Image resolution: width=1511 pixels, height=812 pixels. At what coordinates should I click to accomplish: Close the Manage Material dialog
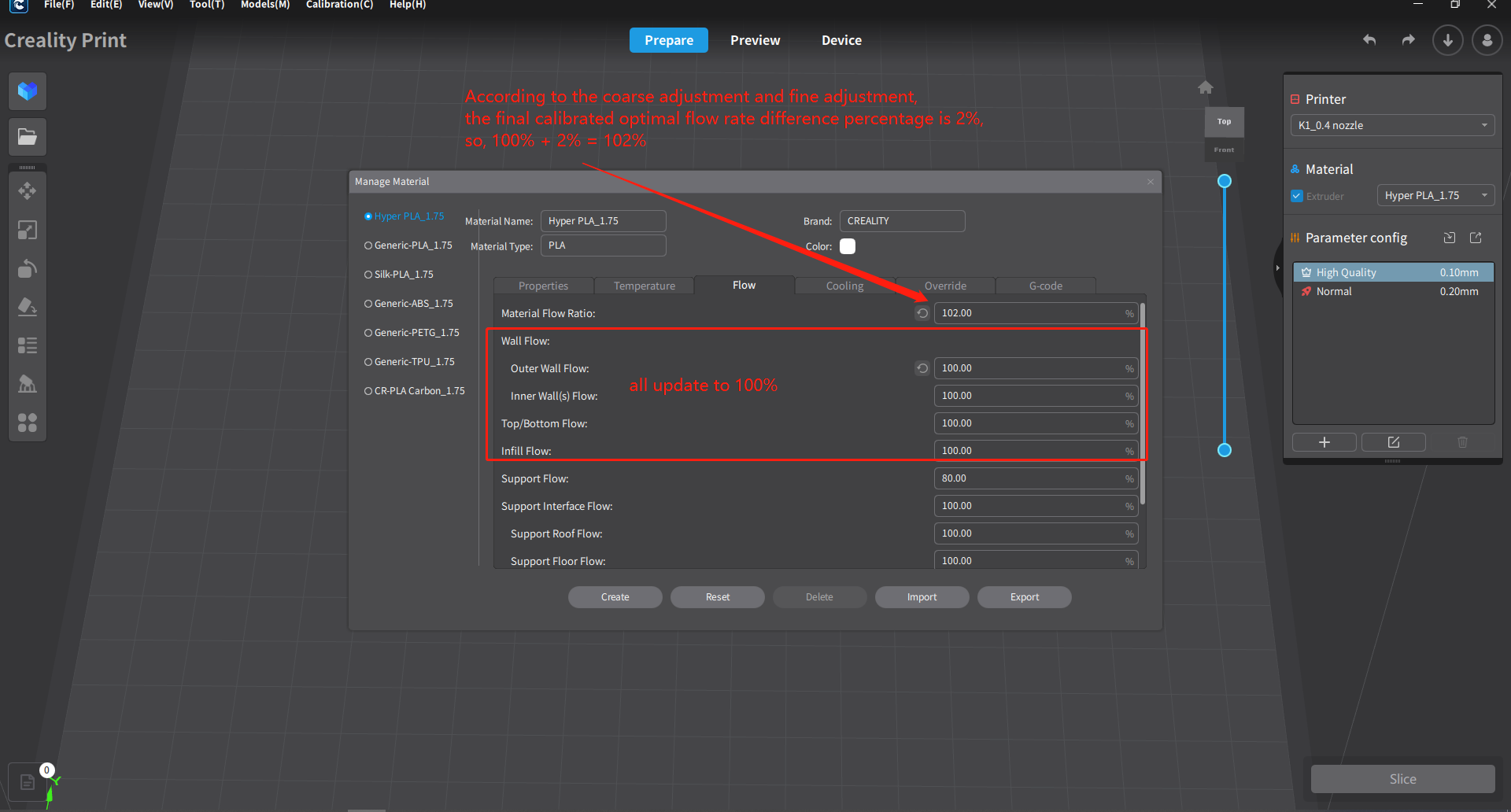pyautogui.click(x=1151, y=182)
